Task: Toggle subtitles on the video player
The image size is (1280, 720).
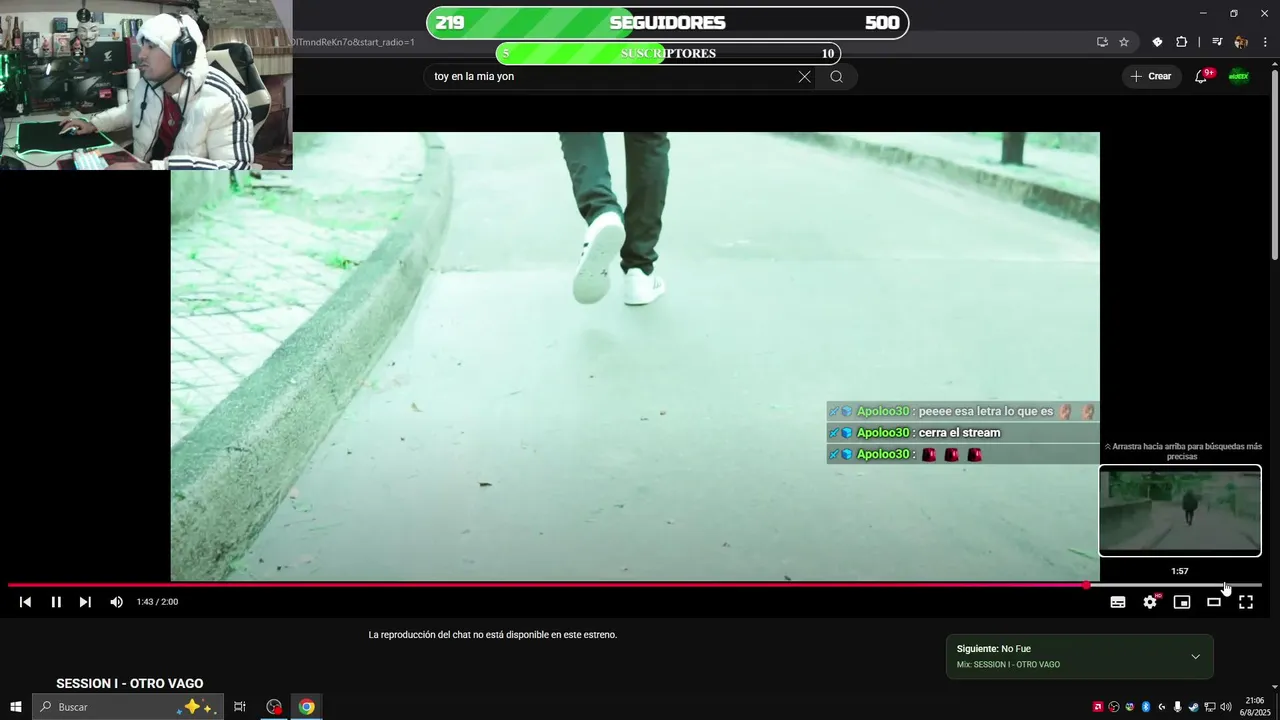Action: click(x=1118, y=602)
